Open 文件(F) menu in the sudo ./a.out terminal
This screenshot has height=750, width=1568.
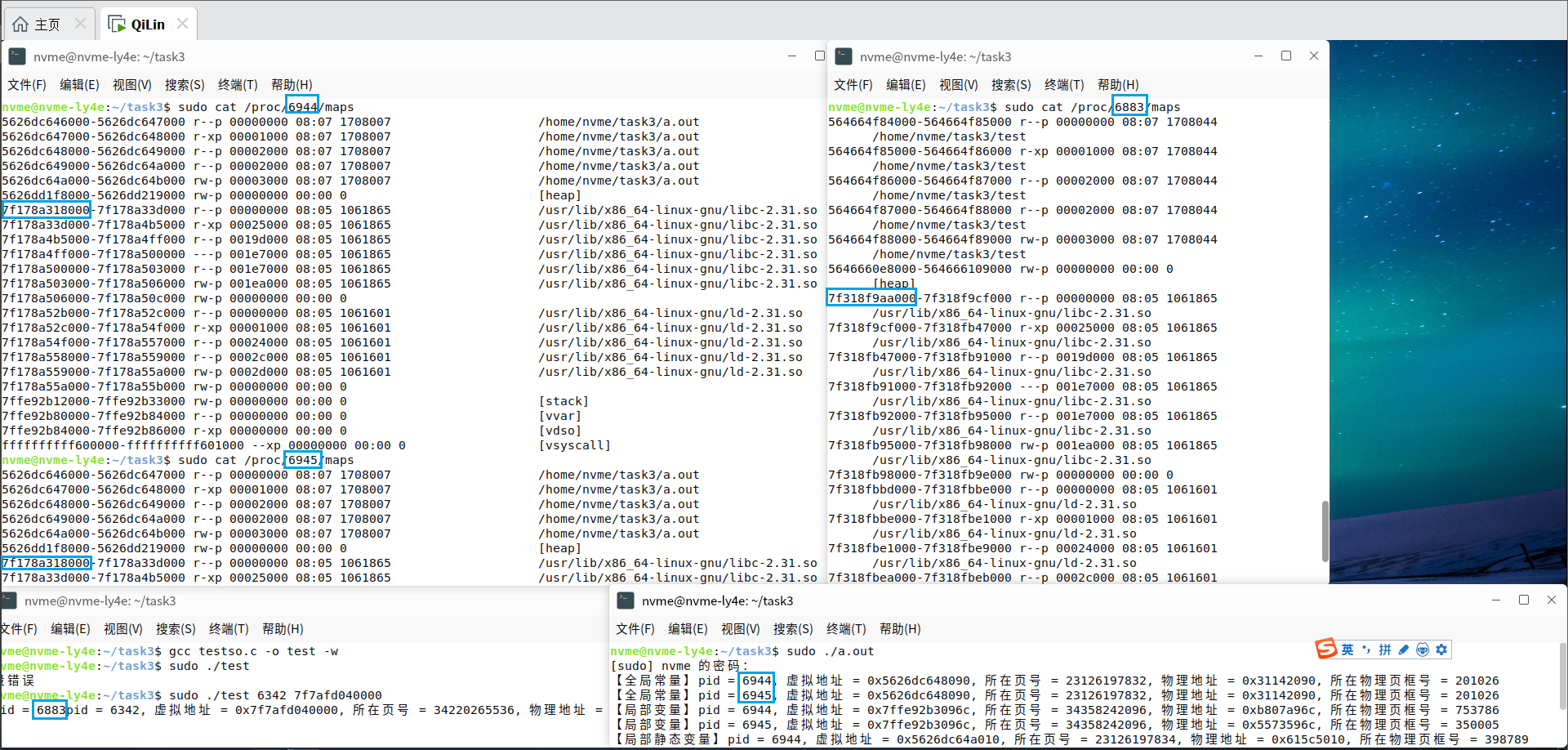tap(635, 629)
